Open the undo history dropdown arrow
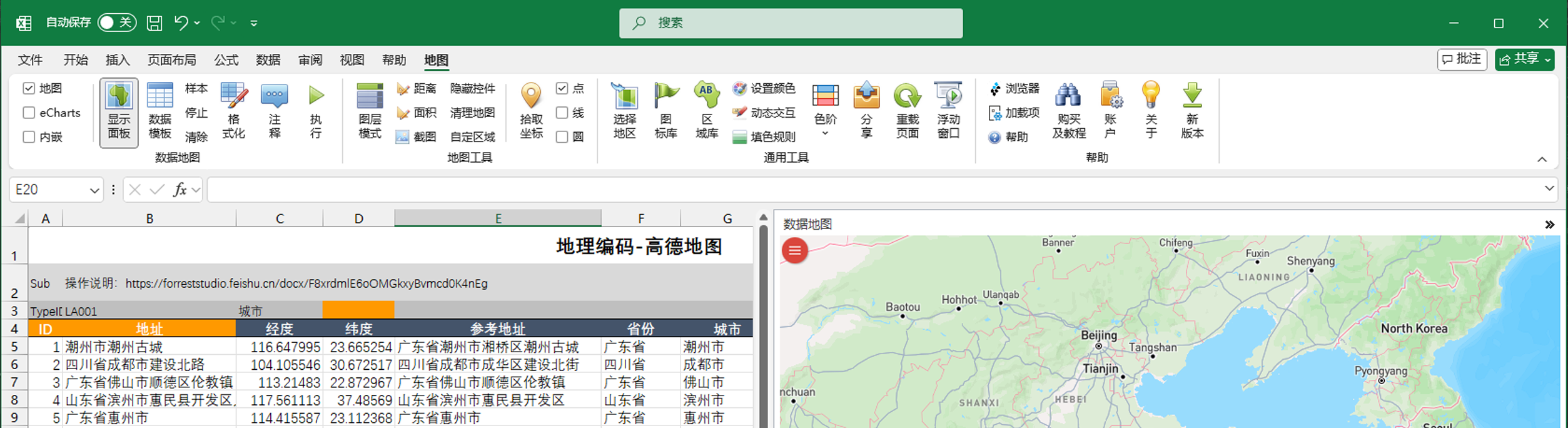 click(197, 23)
